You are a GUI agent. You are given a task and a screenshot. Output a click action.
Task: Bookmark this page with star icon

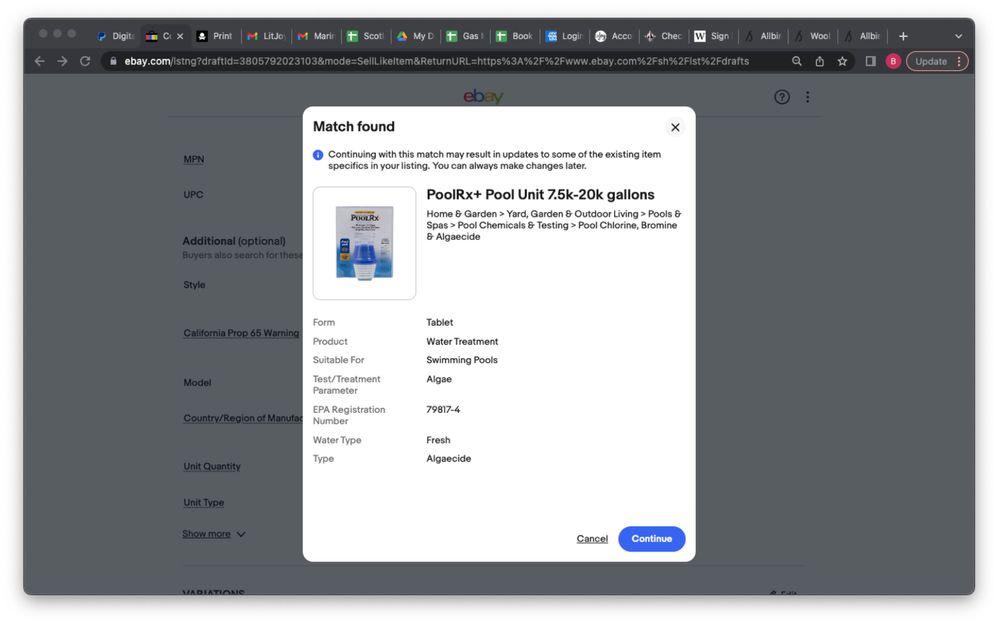coord(842,61)
